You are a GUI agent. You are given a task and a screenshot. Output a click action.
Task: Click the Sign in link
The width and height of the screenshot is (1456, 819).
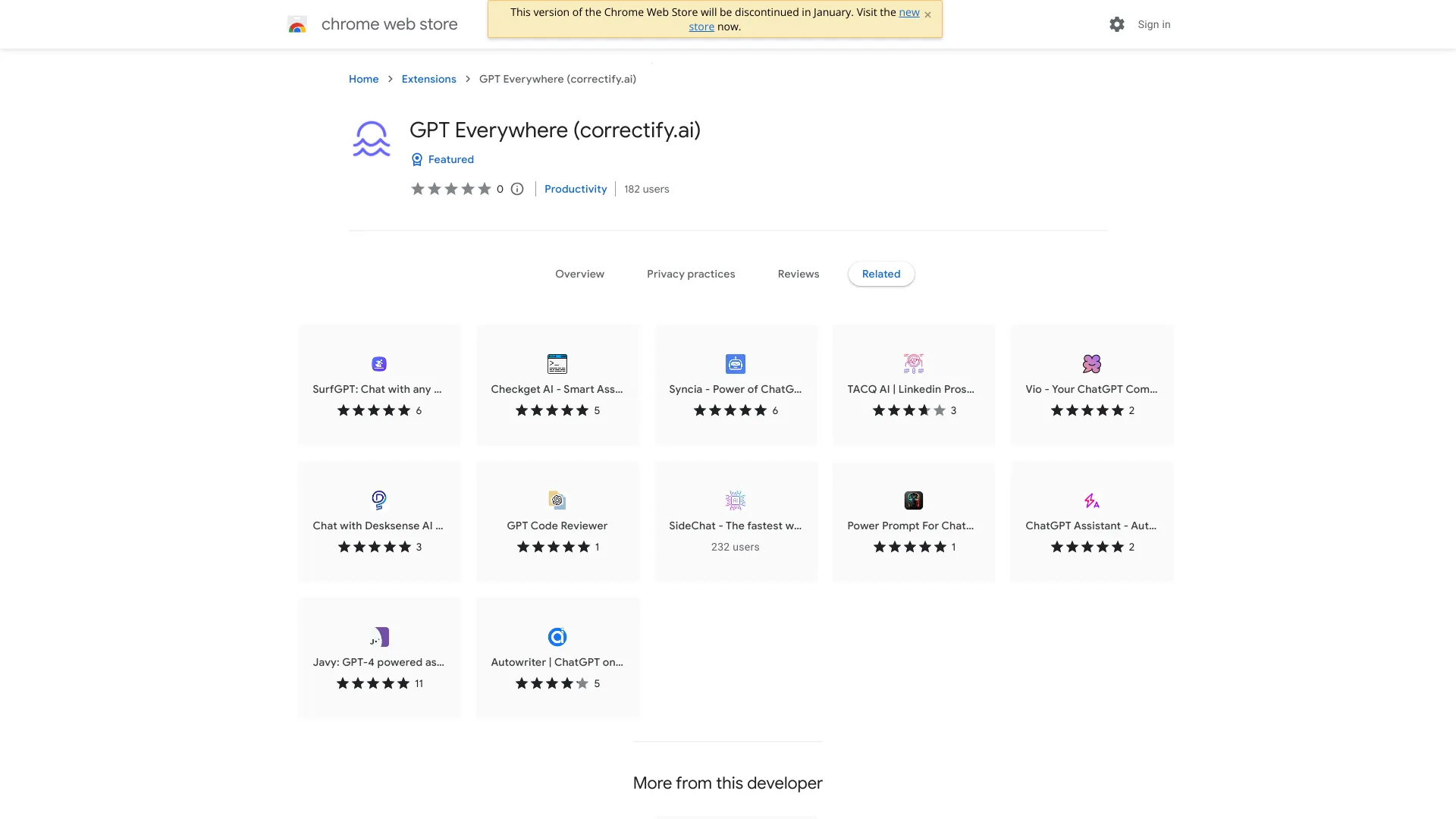click(x=1153, y=24)
